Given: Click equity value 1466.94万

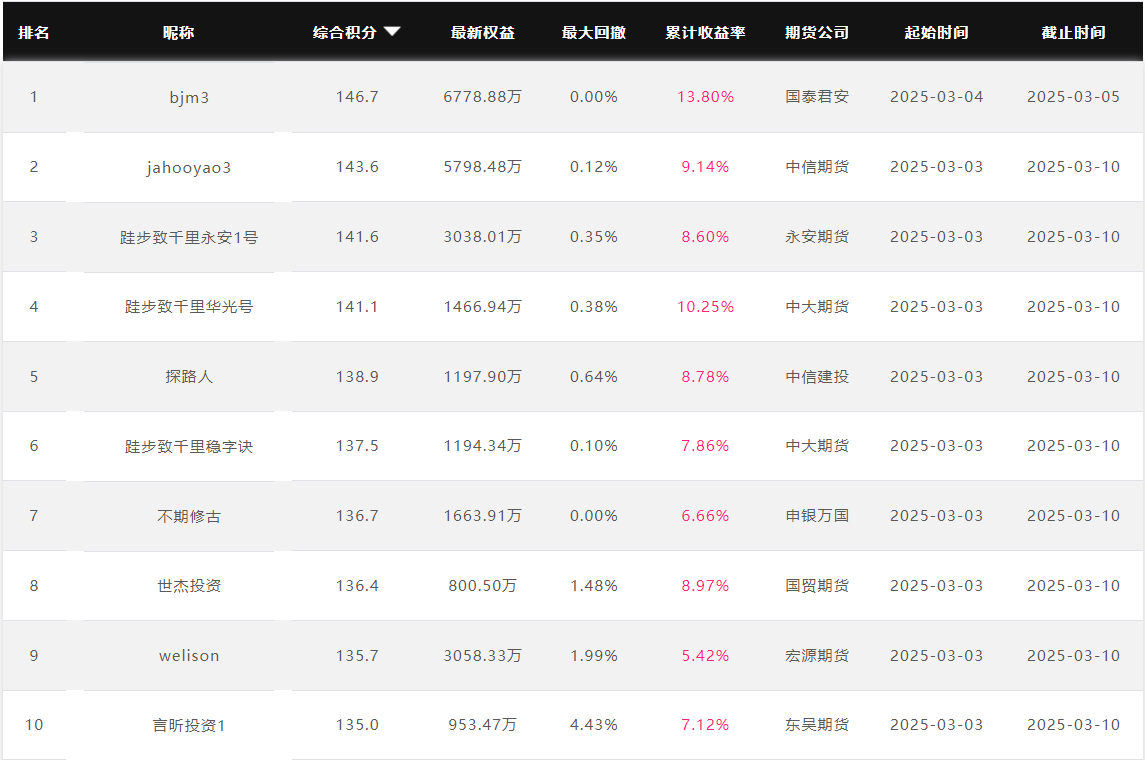Looking at the screenshot, I should pos(483,307).
